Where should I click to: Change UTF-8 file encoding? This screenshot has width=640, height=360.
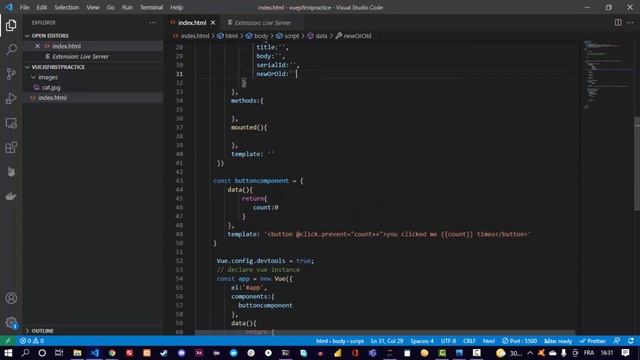(448, 341)
